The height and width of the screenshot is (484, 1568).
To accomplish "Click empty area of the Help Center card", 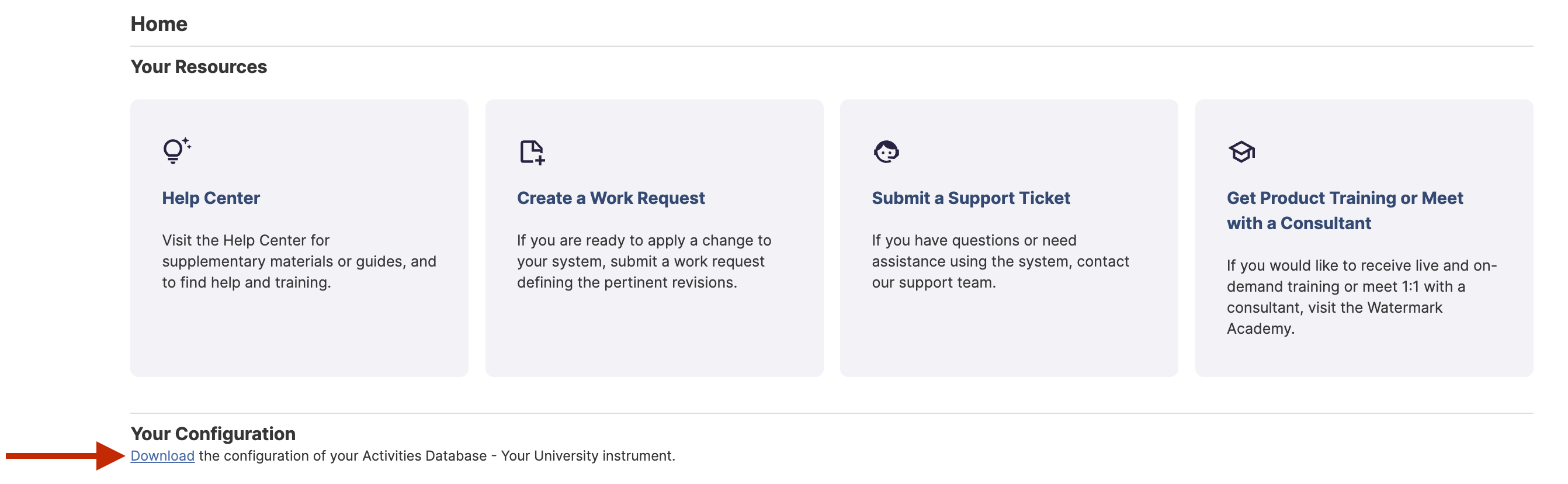I will [x=299, y=335].
